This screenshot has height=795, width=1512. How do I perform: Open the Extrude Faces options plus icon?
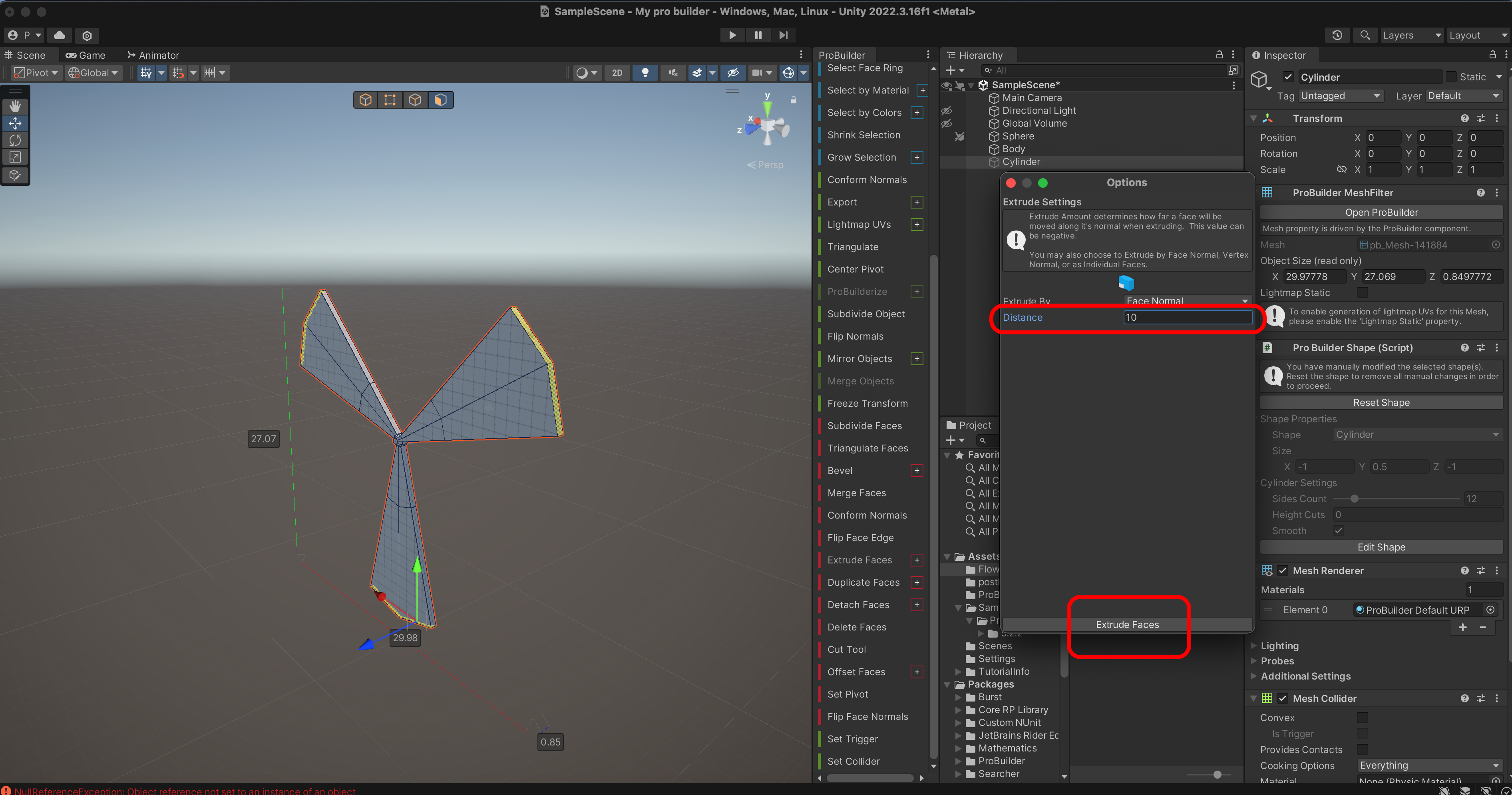click(x=917, y=560)
